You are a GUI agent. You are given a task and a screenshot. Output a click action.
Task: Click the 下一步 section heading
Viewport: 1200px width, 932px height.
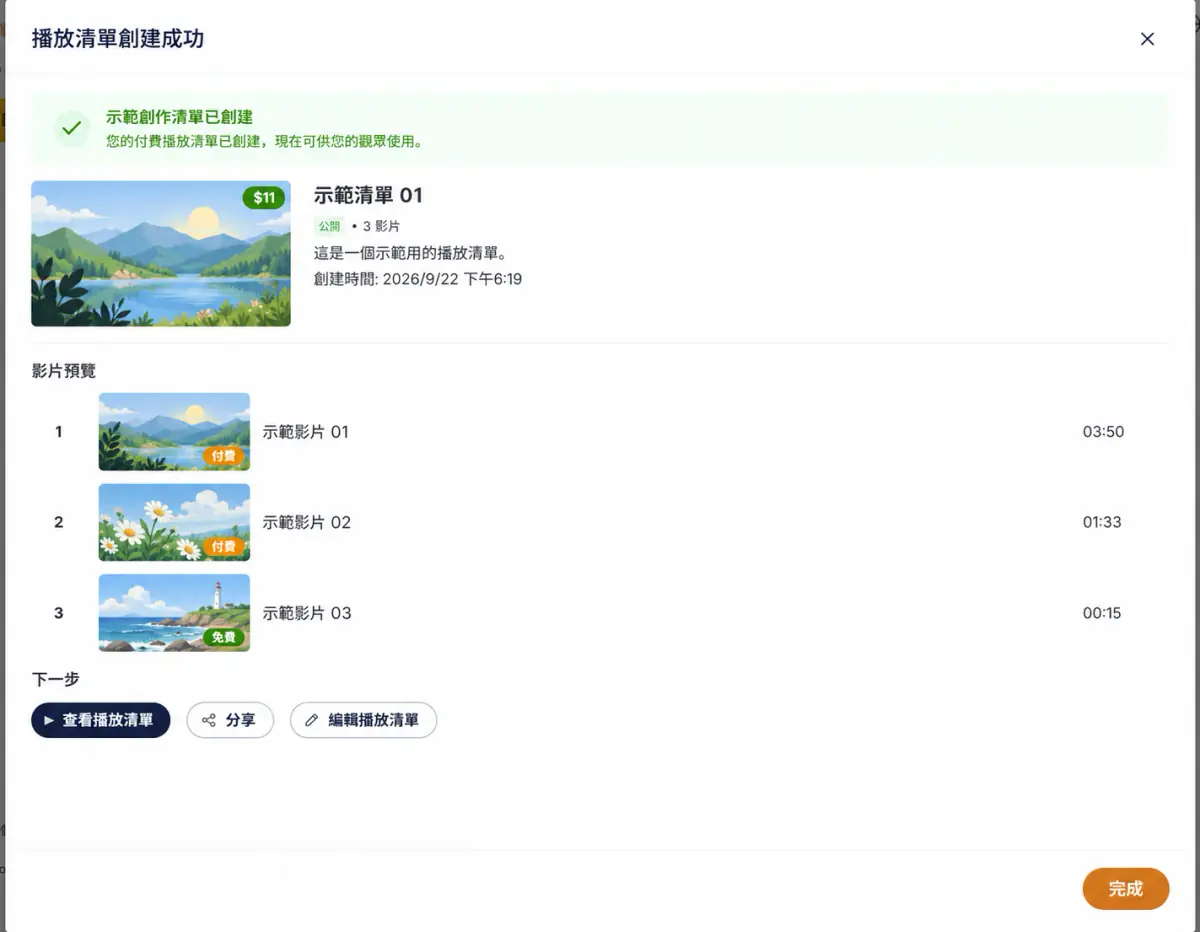56,679
